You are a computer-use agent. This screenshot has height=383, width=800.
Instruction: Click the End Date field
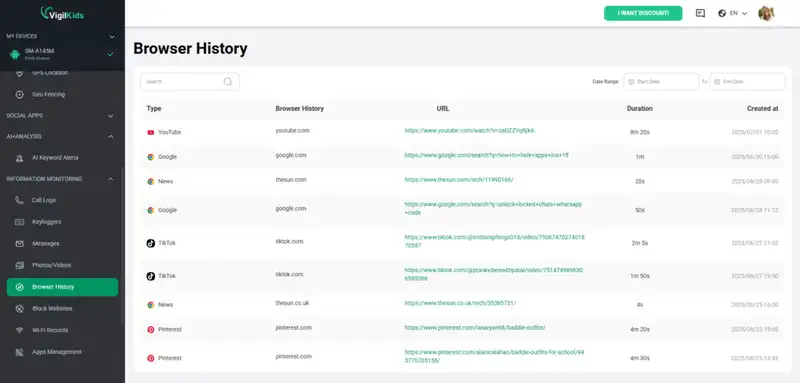click(x=747, y=82)
